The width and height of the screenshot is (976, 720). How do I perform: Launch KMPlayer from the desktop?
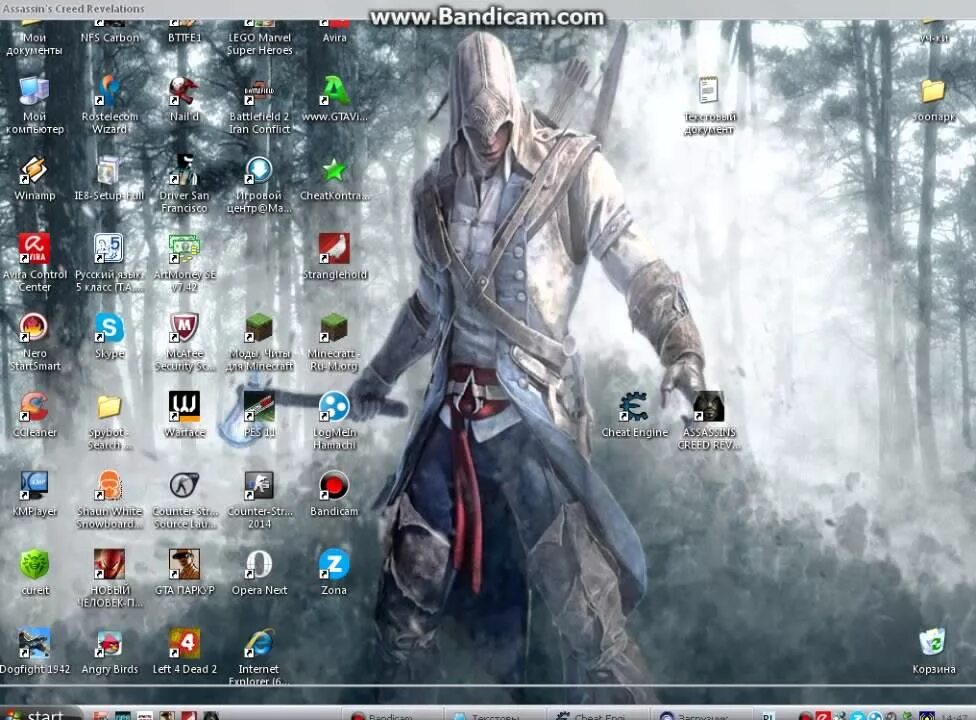tap(34, 486)
